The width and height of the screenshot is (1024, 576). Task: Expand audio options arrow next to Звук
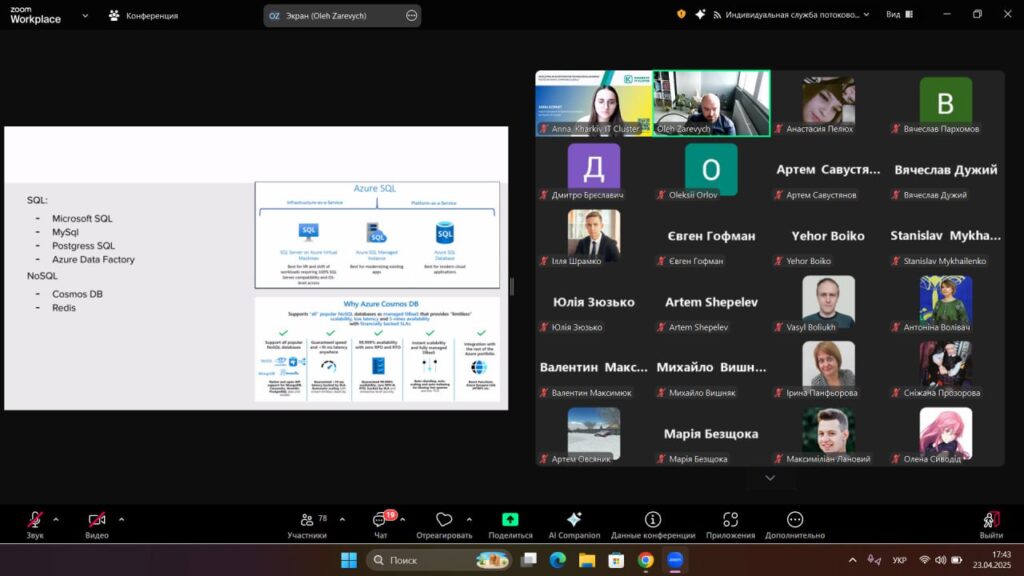coord(56,520)
